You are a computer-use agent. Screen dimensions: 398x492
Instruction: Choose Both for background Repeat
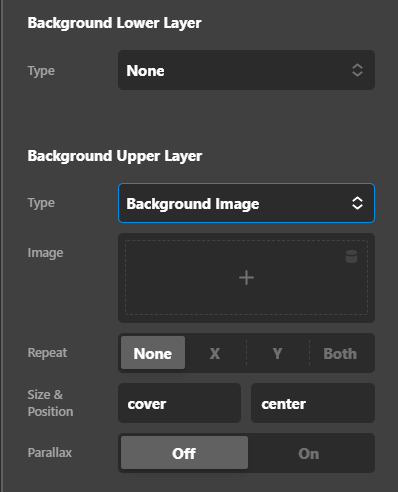pos(340,353)
